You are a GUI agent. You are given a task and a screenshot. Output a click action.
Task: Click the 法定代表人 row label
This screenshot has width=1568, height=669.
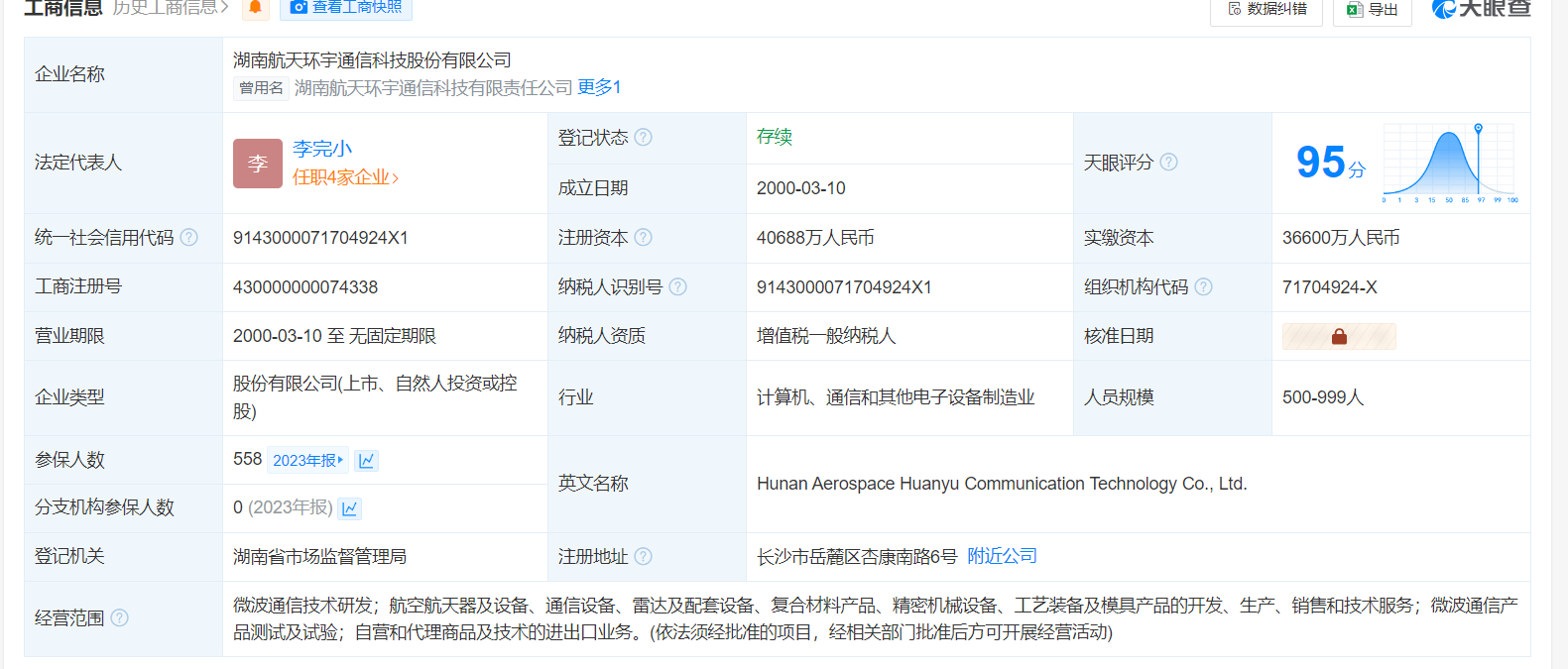(x=78, y=163)
